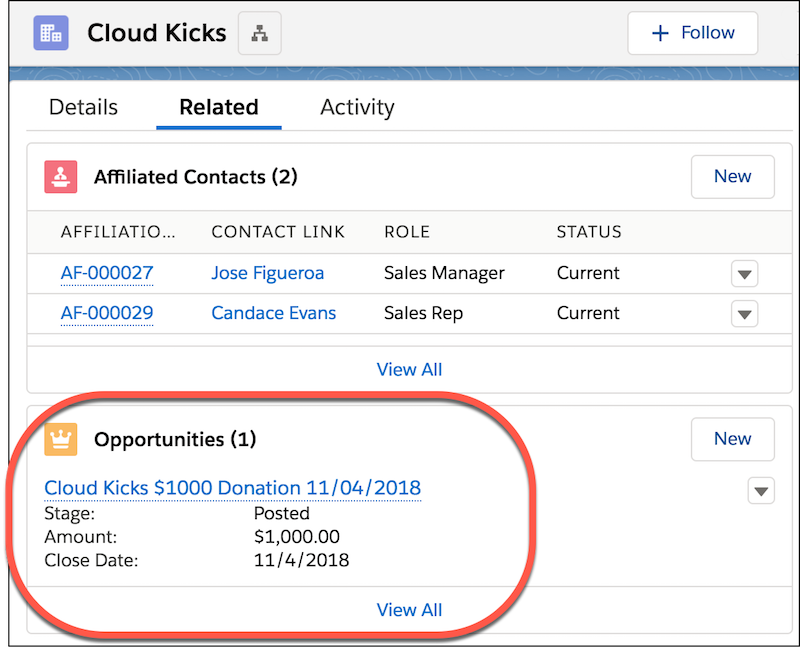Click the Stage: field label
The height and width of the screenshot is (648, 800).
point(70,513)
